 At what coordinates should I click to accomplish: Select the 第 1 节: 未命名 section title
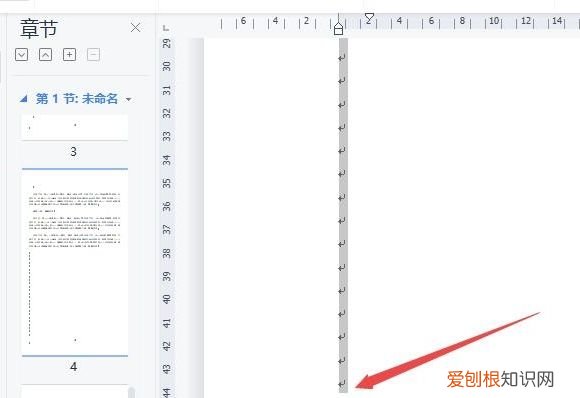pos(77,99)
